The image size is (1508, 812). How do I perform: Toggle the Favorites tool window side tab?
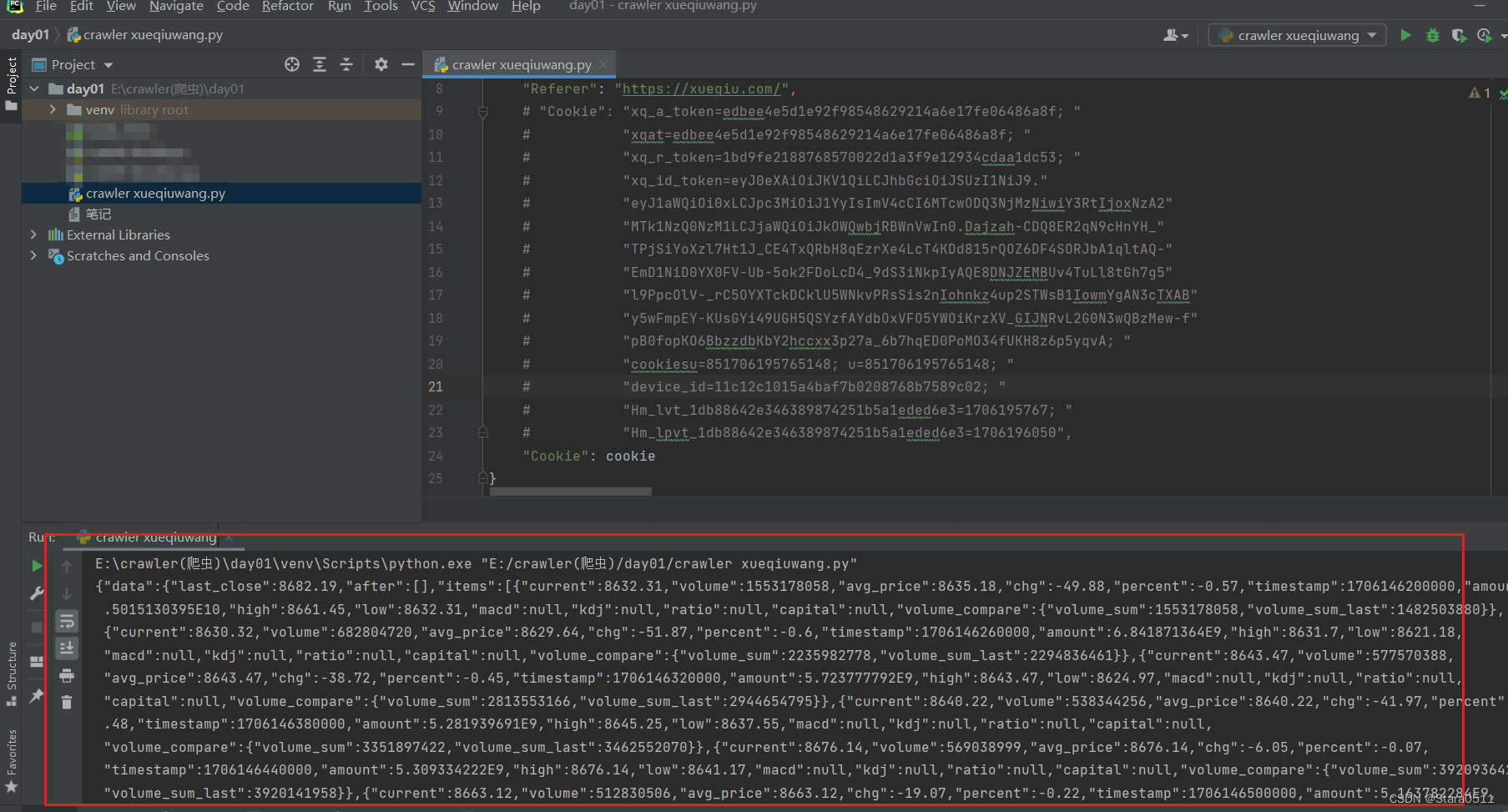pyautogui.click(x=11, y=761)
